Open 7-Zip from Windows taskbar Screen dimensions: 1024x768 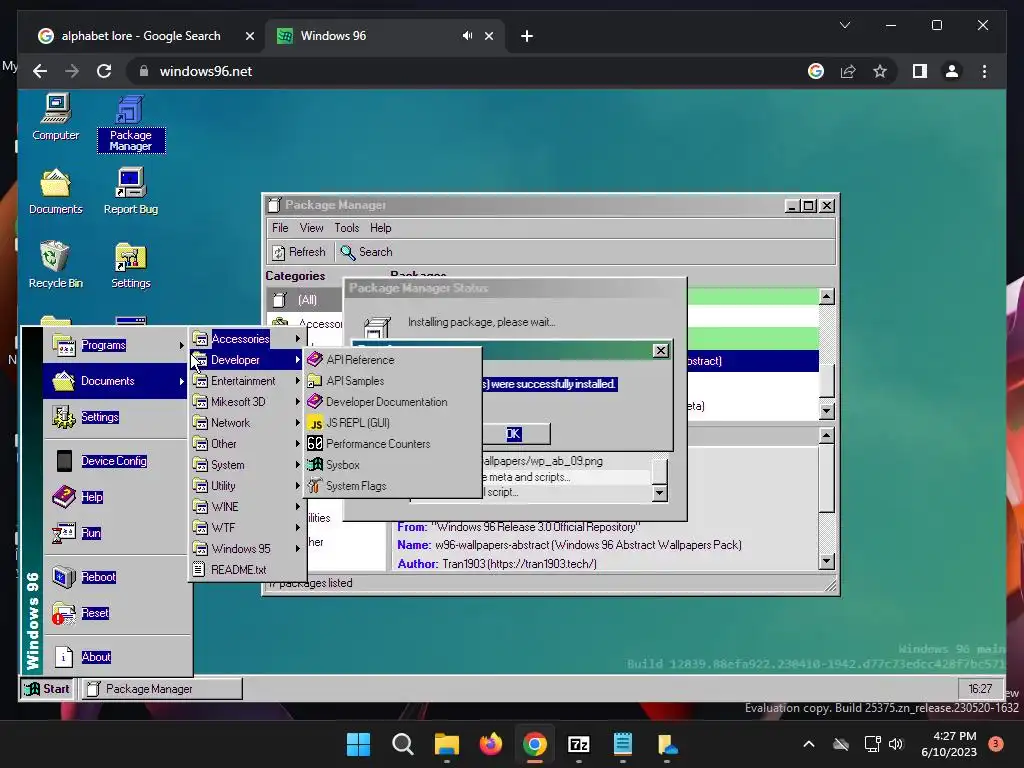[x=579, y=744]
